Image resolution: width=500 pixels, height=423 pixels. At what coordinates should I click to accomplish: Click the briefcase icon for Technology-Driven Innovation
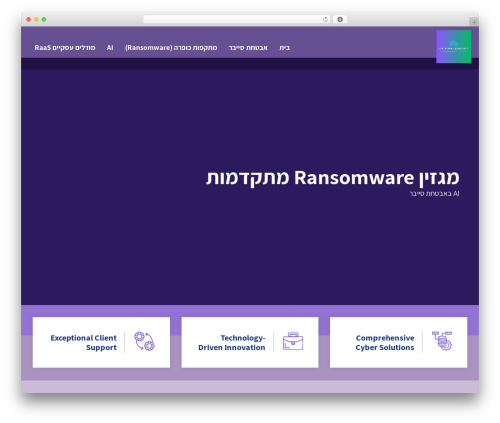coord(293,341)
